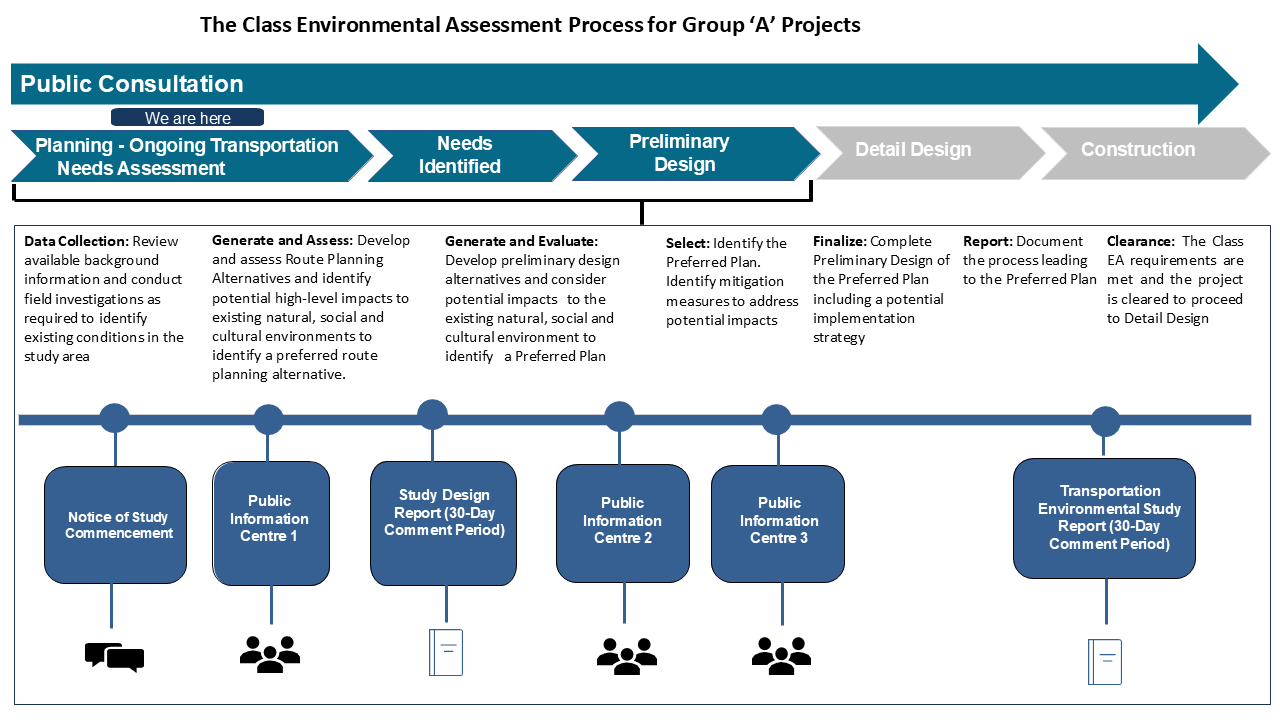The height and width of the screenshot is (720, 1280).
Task: Click the 'Finalize:' description text
Action: (881, 289)
